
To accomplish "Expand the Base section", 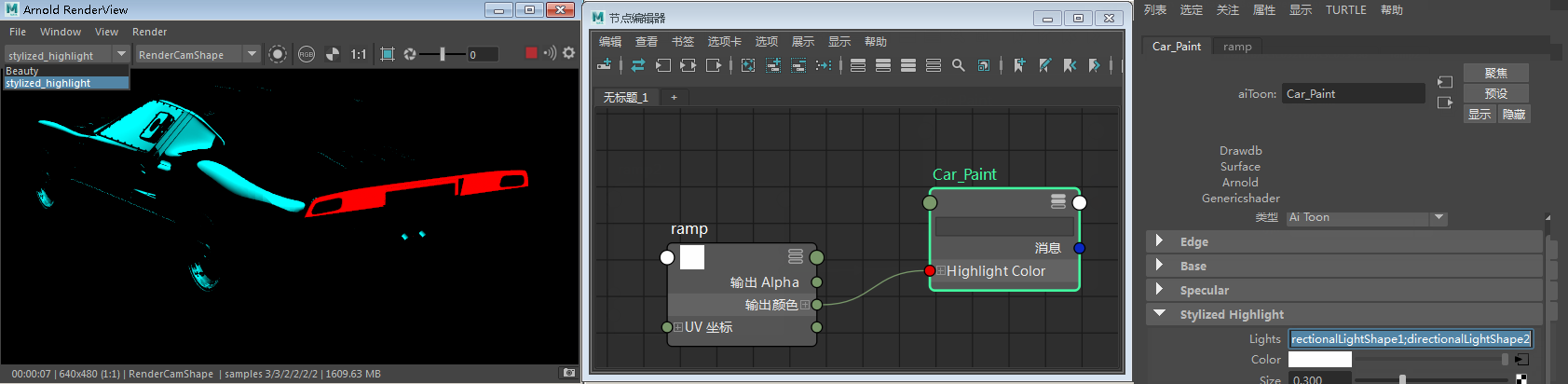I will (x=1159, y=265).
